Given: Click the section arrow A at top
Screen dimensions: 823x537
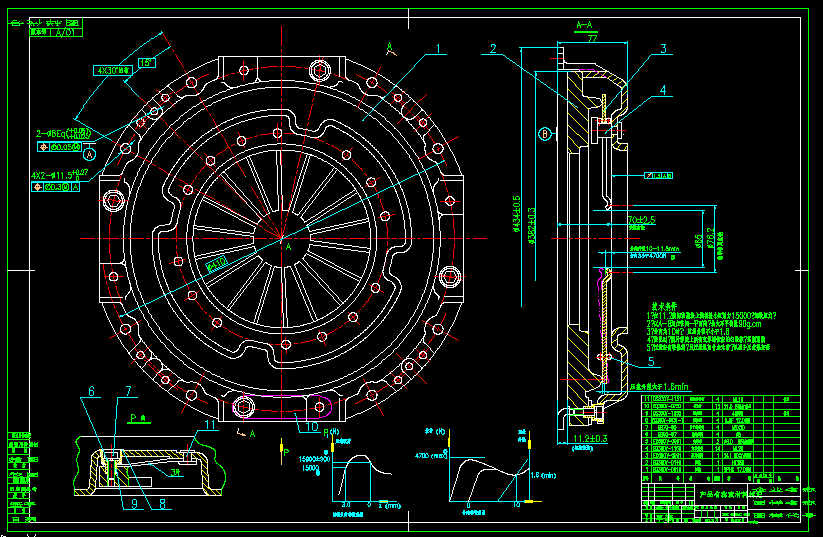Looking at the screenshot, I should coord(389,47).
